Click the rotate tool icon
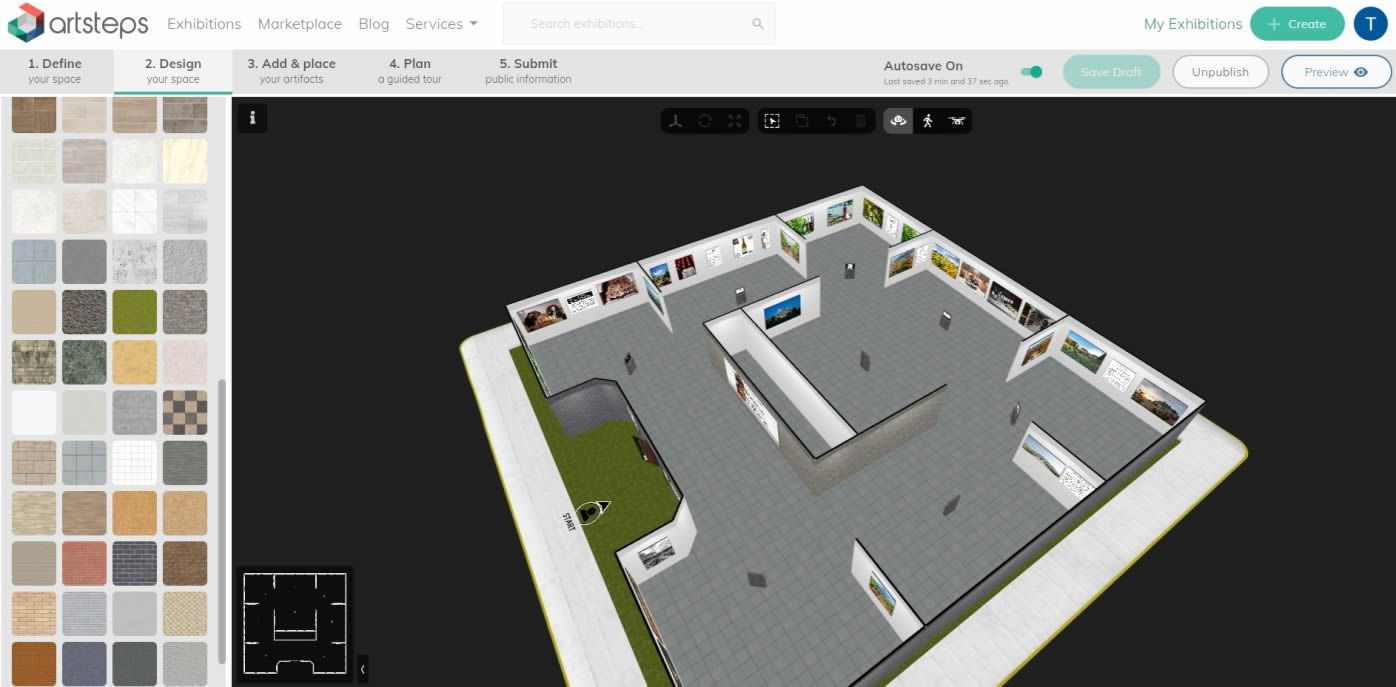Image resolution: width=1396 pixels, height=687 pixels. (705, 121)
